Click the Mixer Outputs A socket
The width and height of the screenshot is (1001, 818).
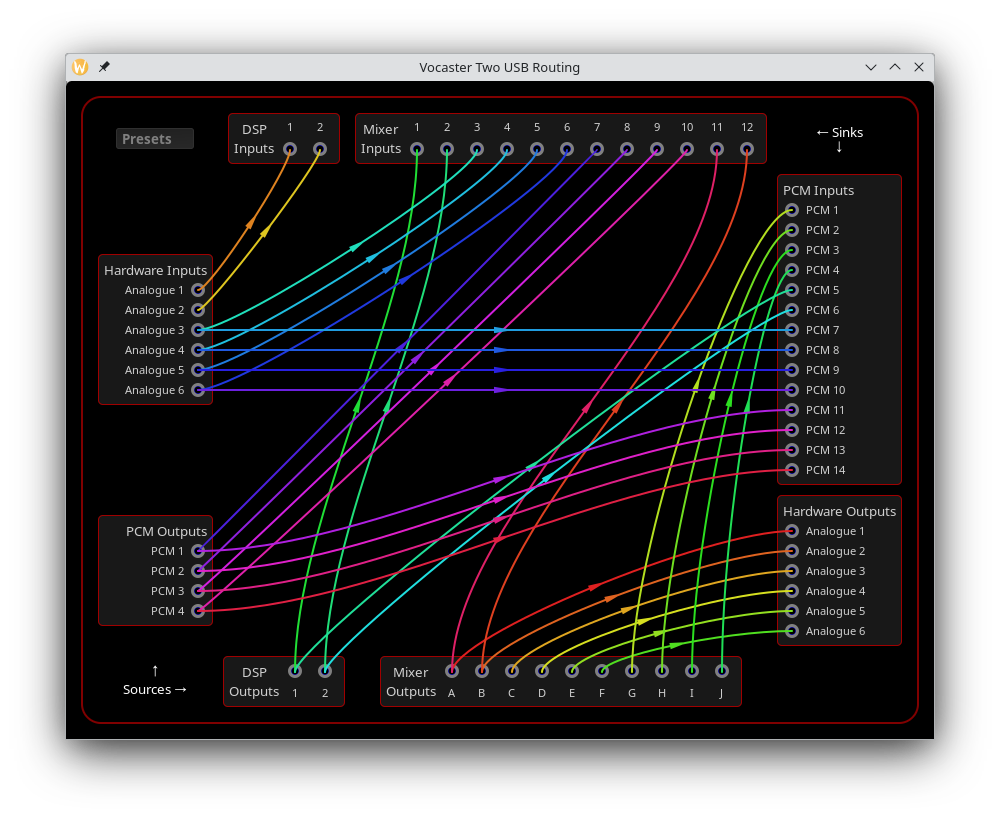point(452,671)
